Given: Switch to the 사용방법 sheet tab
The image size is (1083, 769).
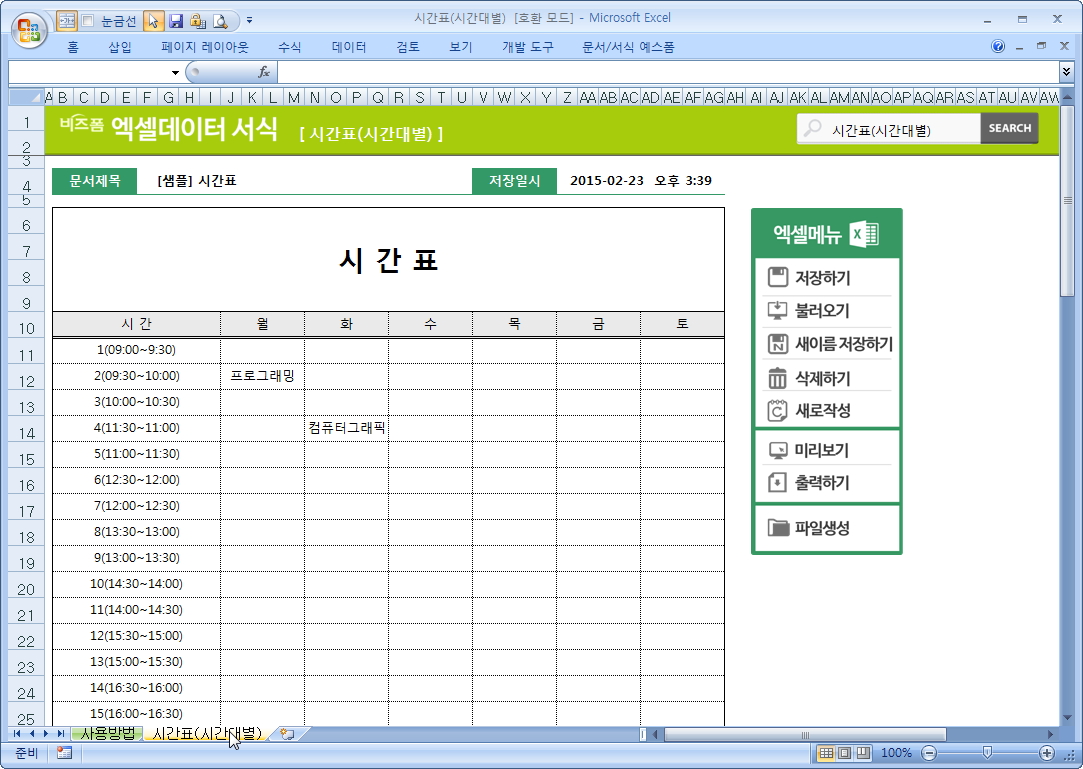Looking at the screenshot, I should (108, 733).
